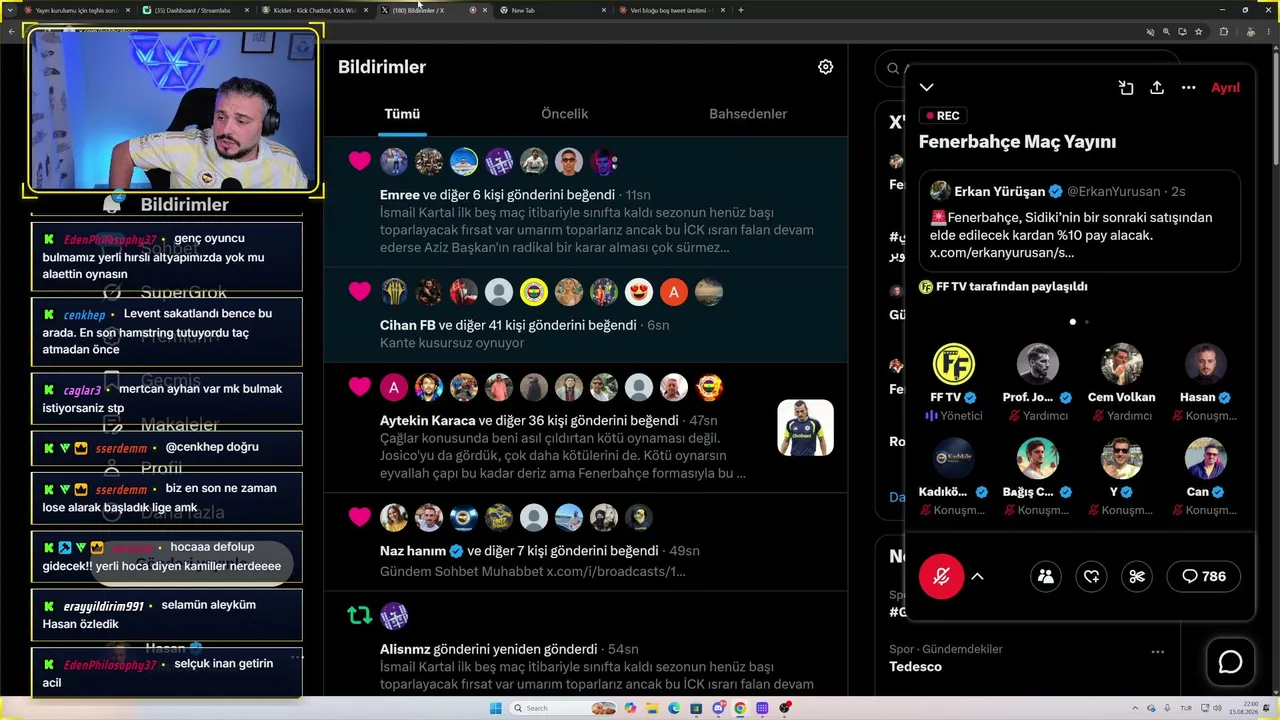
Task: Open the Space more options menu
Action: click(1188, 88)
